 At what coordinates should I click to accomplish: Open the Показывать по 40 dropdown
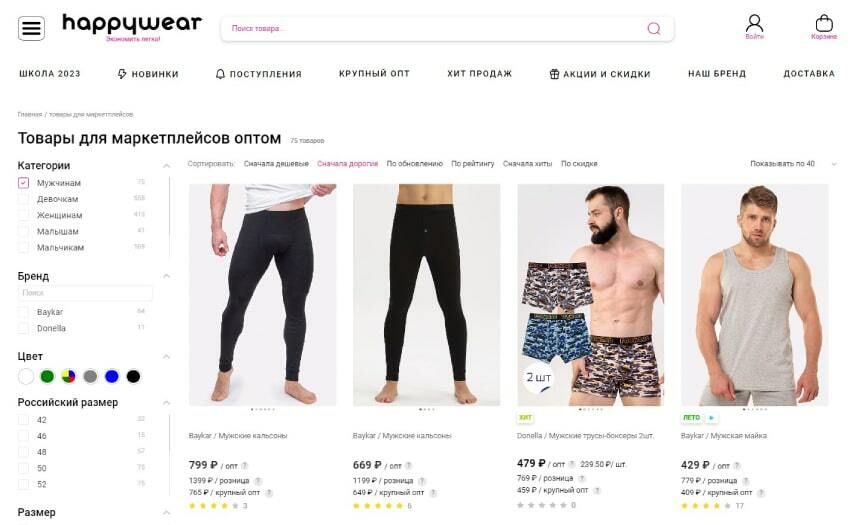(x=793, y=164)
